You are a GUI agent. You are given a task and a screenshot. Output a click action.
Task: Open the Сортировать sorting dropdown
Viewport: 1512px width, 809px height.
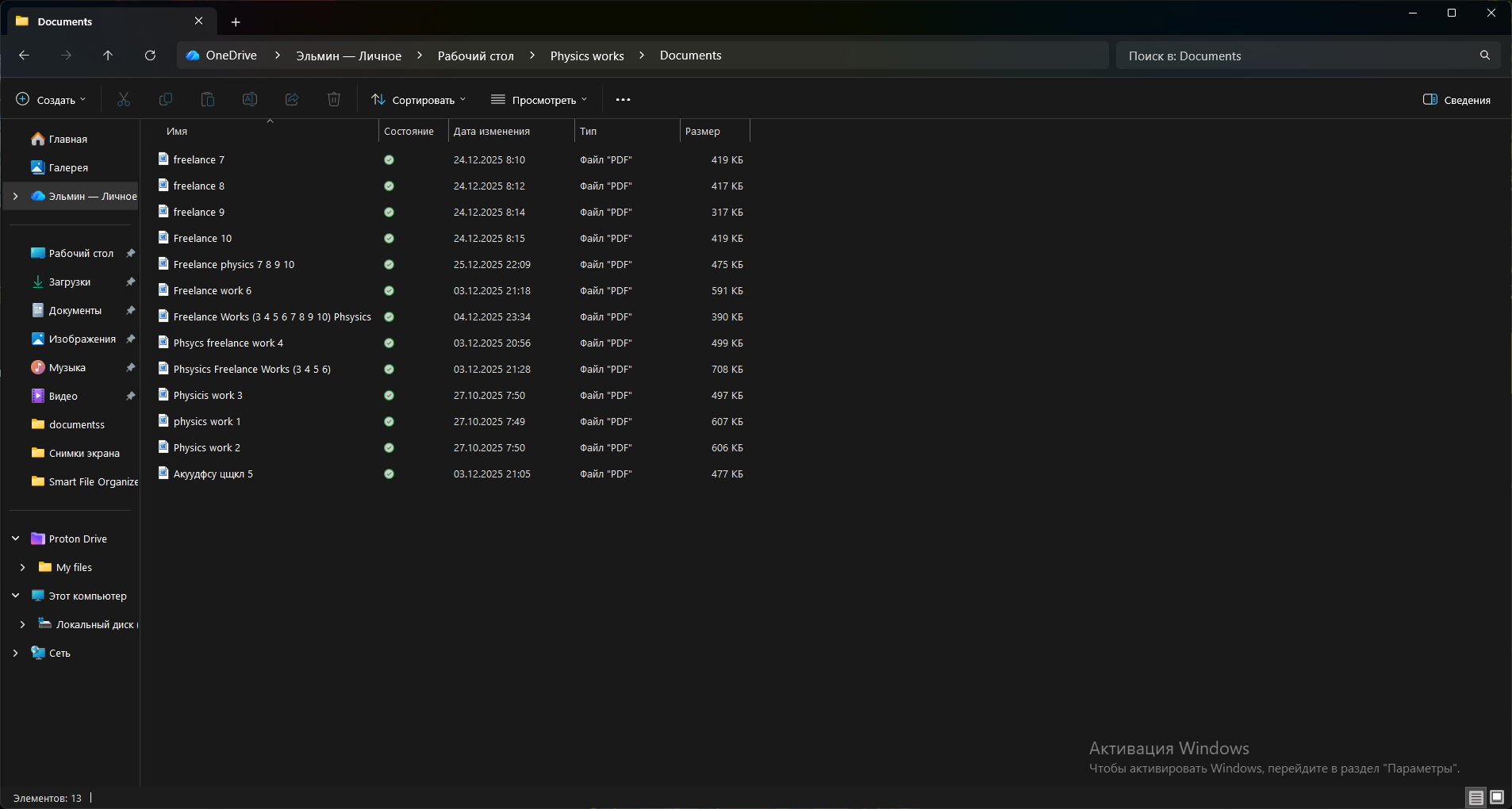[418, 99]
